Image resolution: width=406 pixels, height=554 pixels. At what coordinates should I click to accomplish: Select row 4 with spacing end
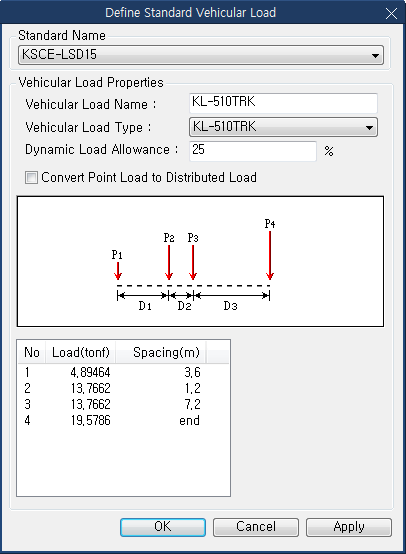pos(123,420)
